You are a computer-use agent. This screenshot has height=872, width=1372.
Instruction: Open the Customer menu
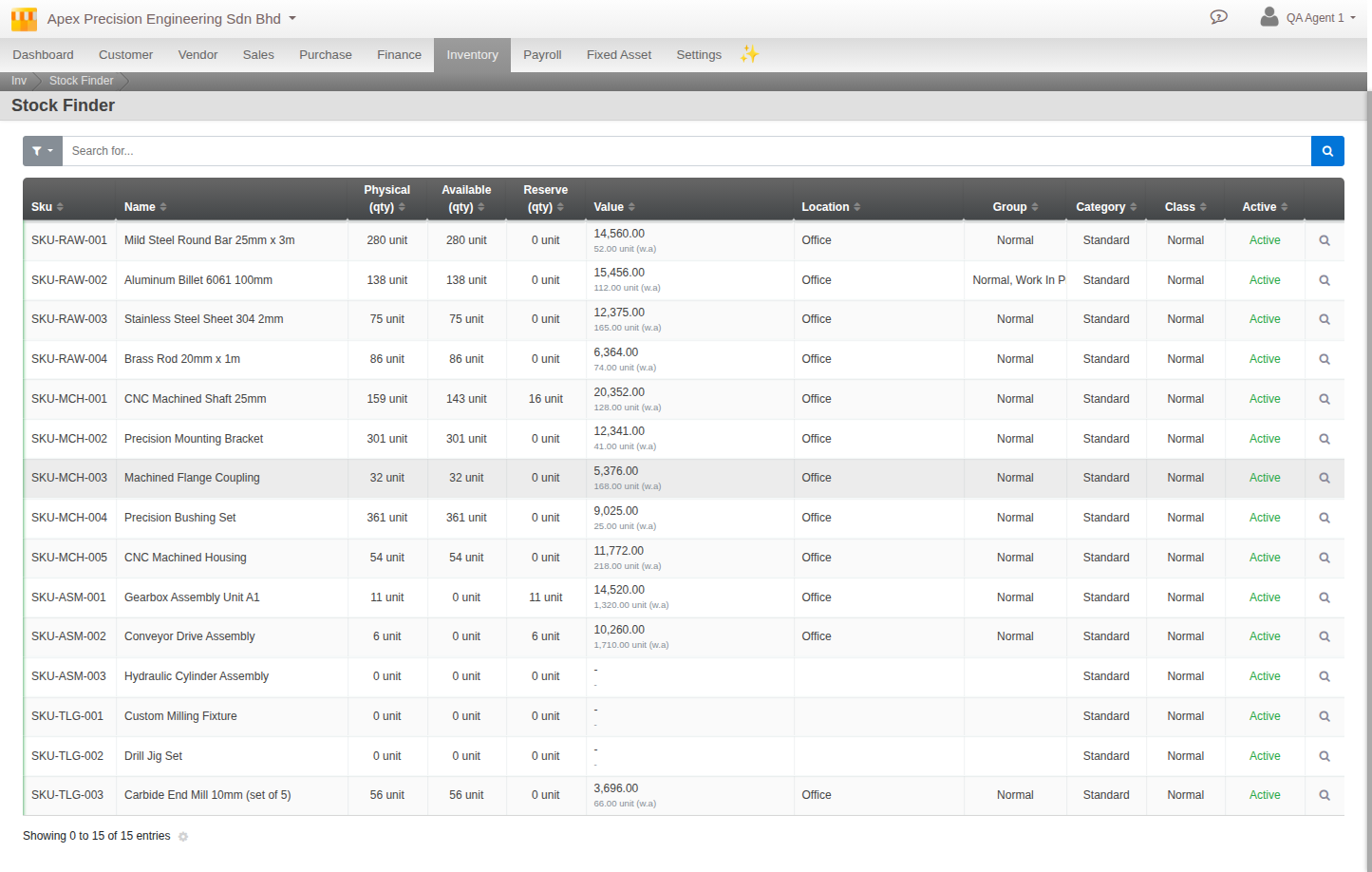coord(125,55)
